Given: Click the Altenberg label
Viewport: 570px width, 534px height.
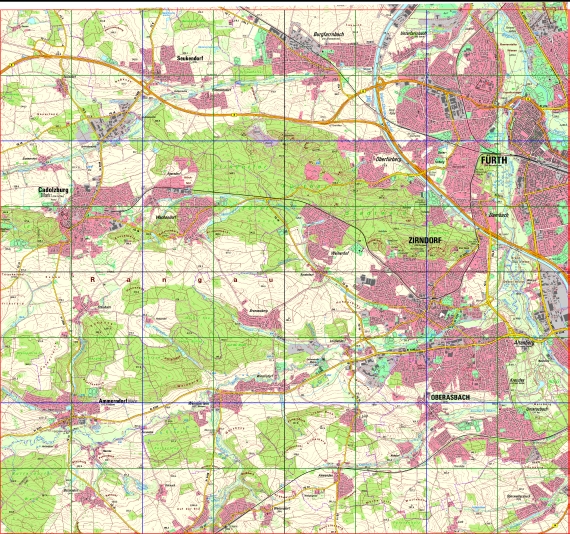Looking at the screenshot, I should click(x=524, y=342).
